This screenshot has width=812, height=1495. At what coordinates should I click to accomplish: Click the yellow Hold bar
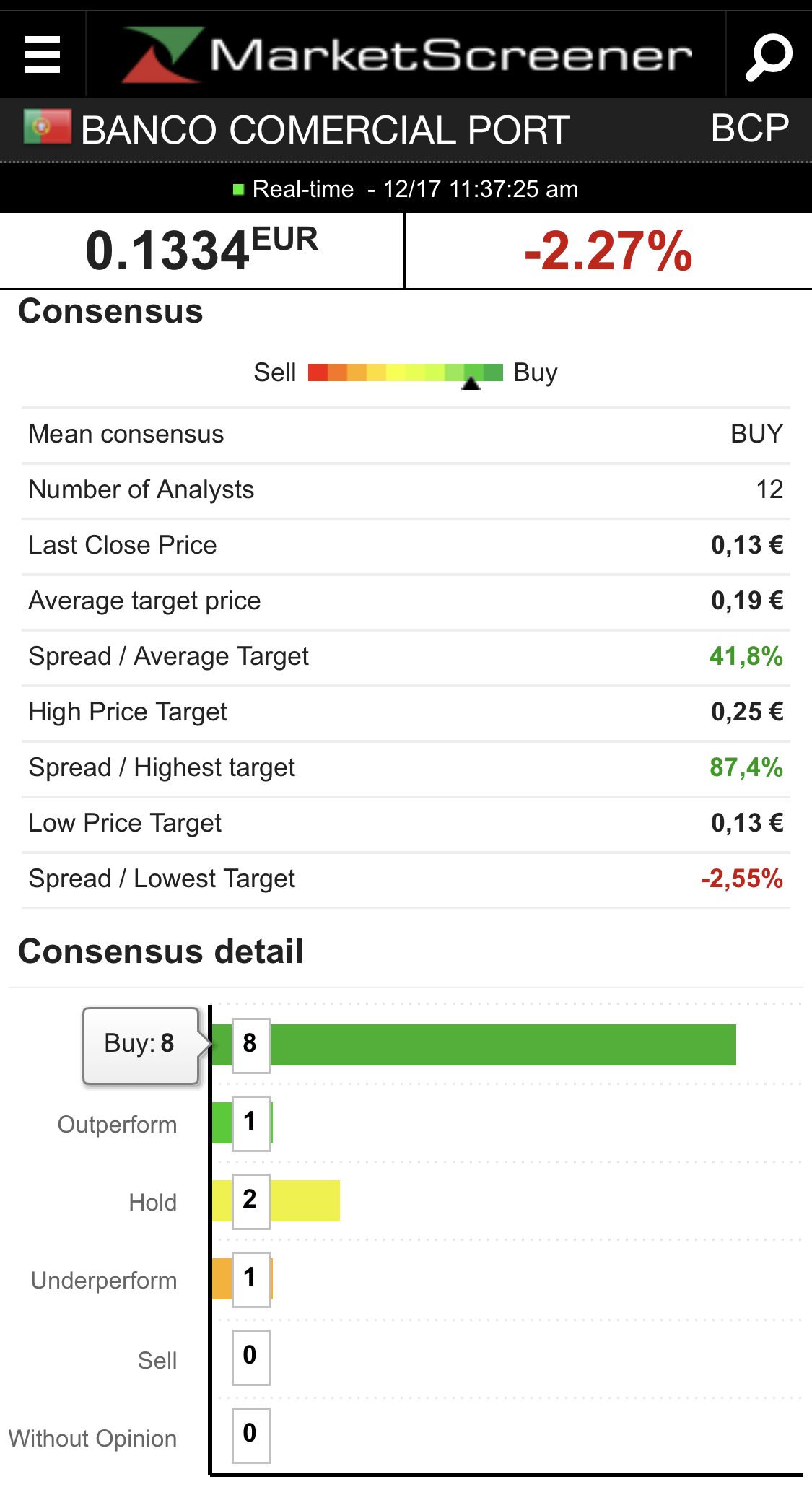tap(304, 1201)
